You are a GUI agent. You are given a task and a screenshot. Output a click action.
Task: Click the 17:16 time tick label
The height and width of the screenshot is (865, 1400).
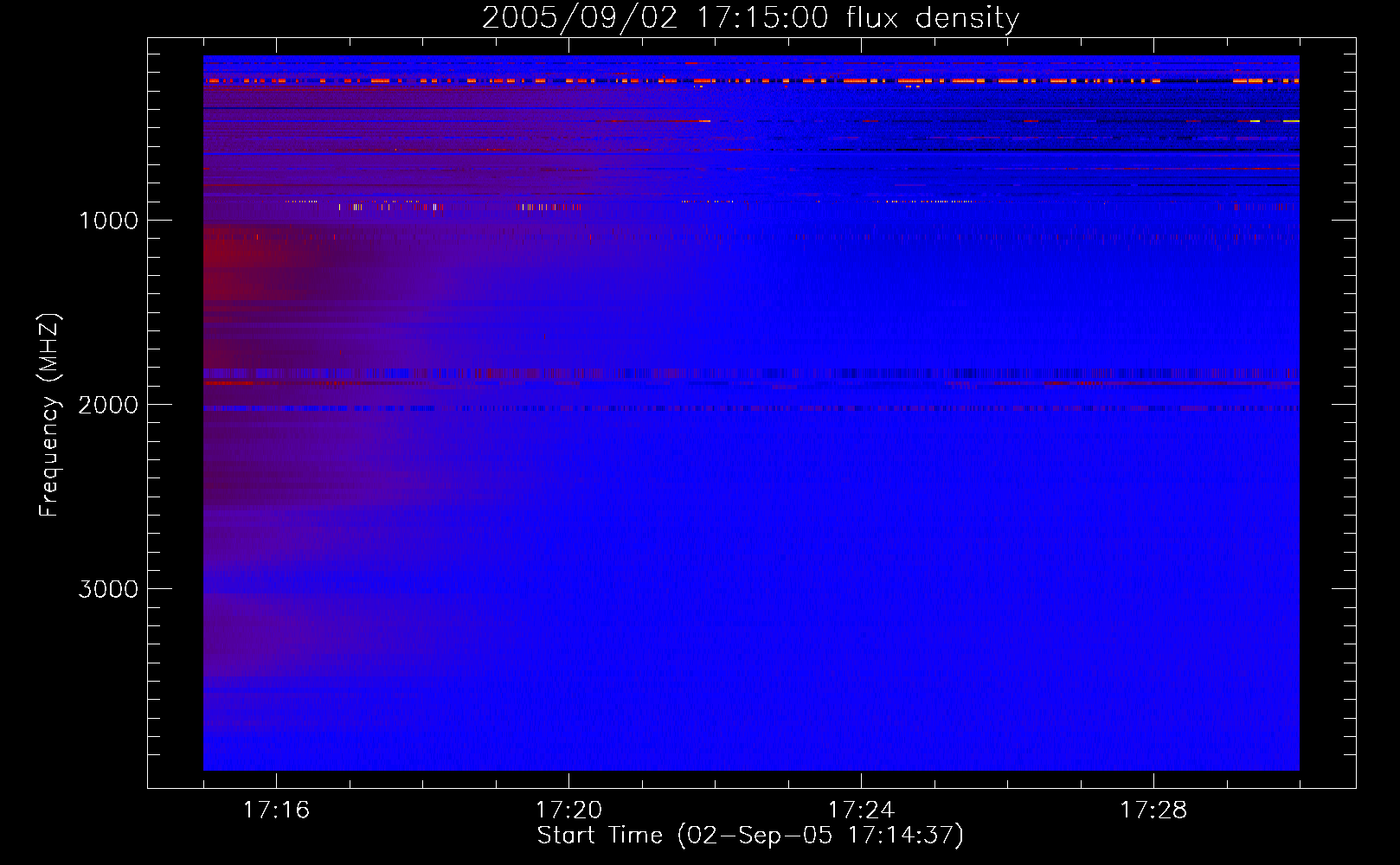coord(276,811)
